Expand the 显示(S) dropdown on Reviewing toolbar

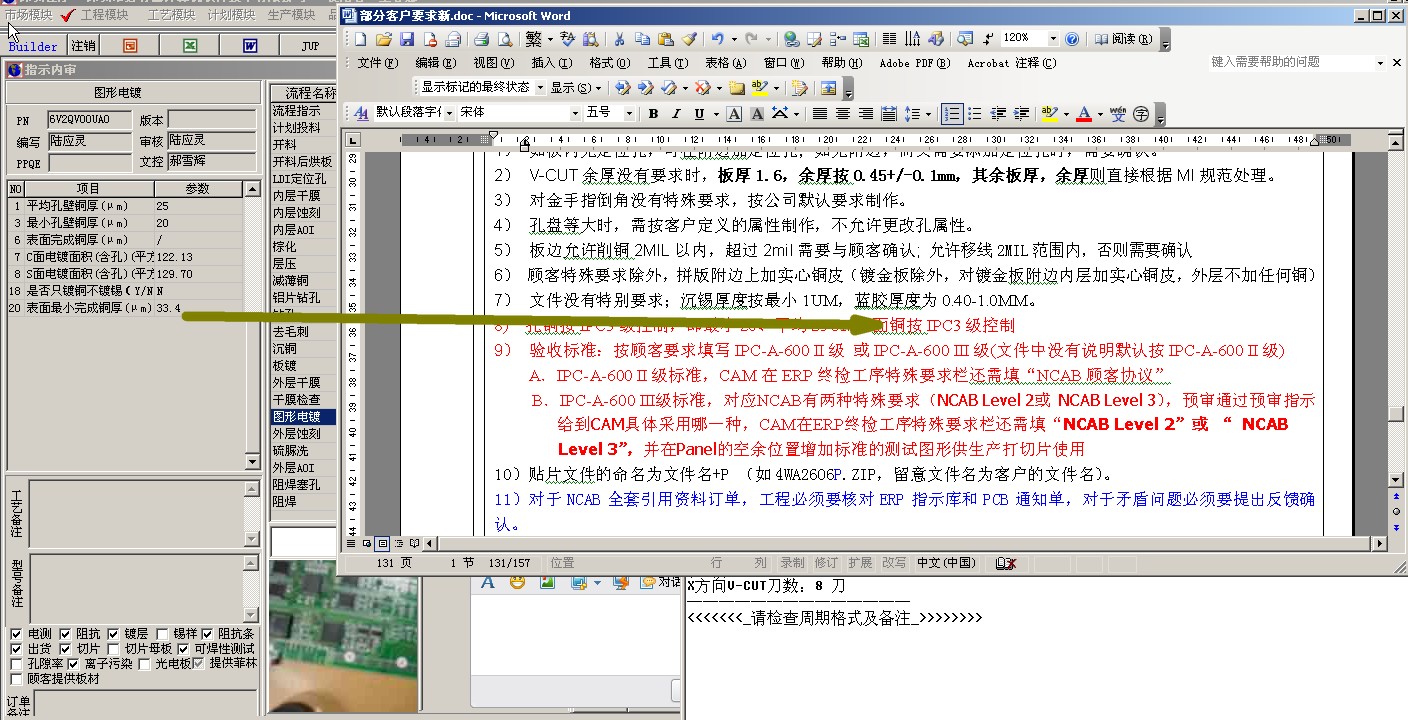578,87
